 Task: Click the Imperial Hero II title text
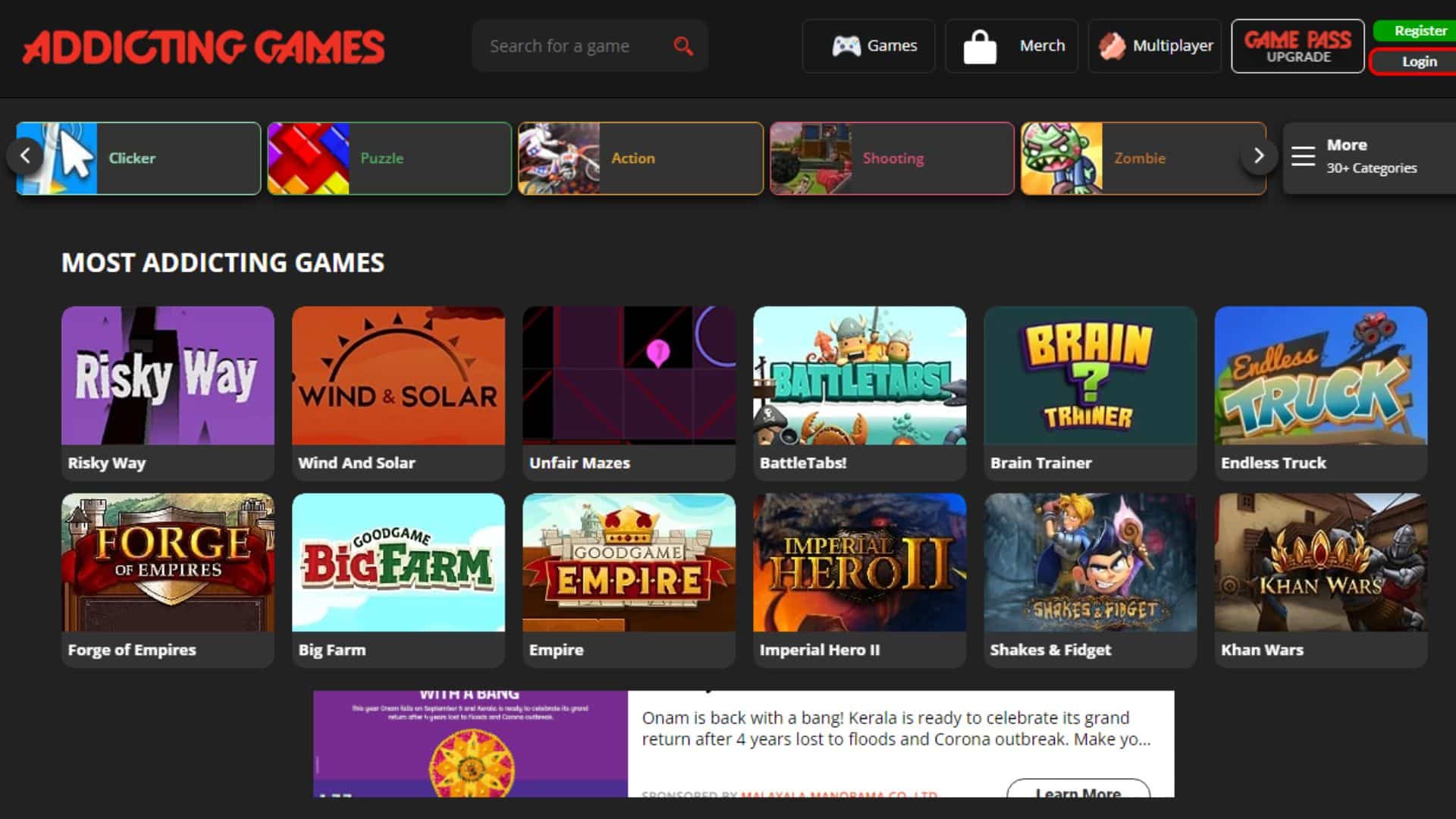(820, 651)
